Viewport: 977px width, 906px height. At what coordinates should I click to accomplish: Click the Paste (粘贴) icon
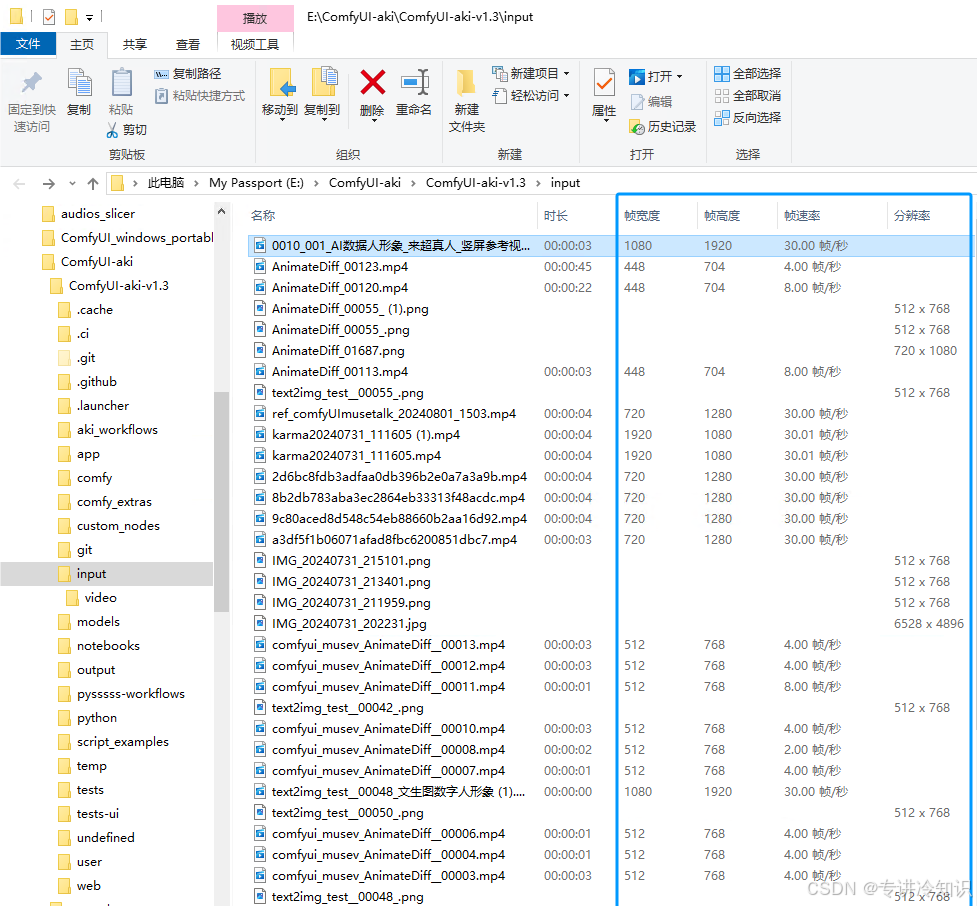pyautogui.click(x=121, y=84)
